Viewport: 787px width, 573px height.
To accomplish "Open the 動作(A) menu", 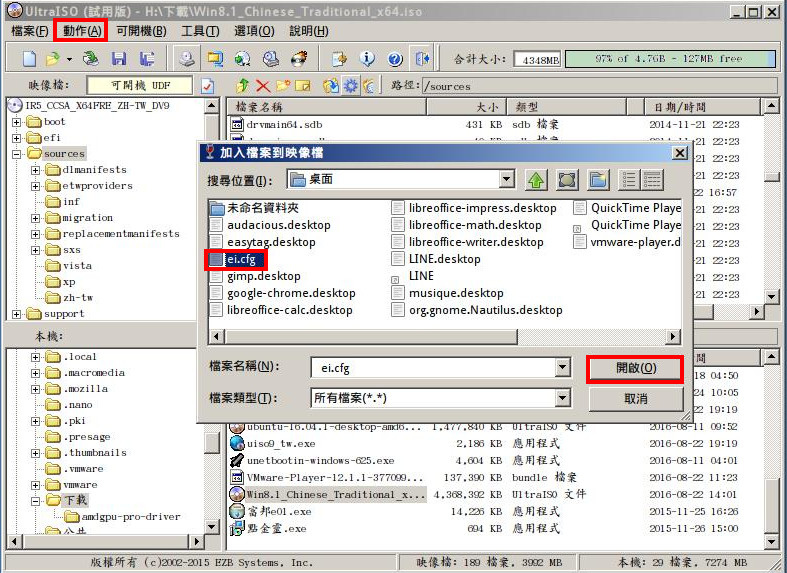I will pos(82,31).
